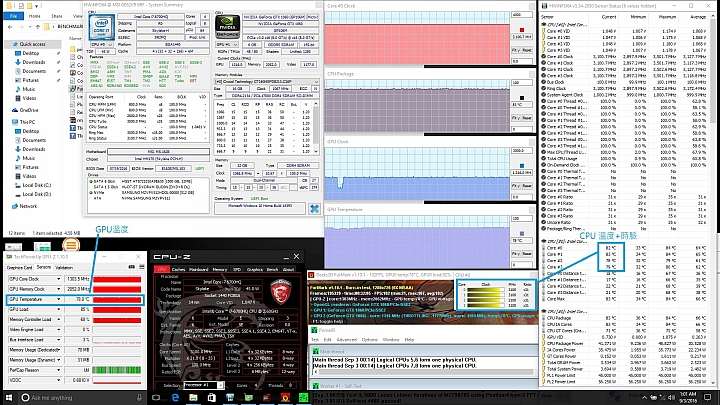
Task: Click red color swatch on Core #0 Clock graph
Action: tap(522, 30)
